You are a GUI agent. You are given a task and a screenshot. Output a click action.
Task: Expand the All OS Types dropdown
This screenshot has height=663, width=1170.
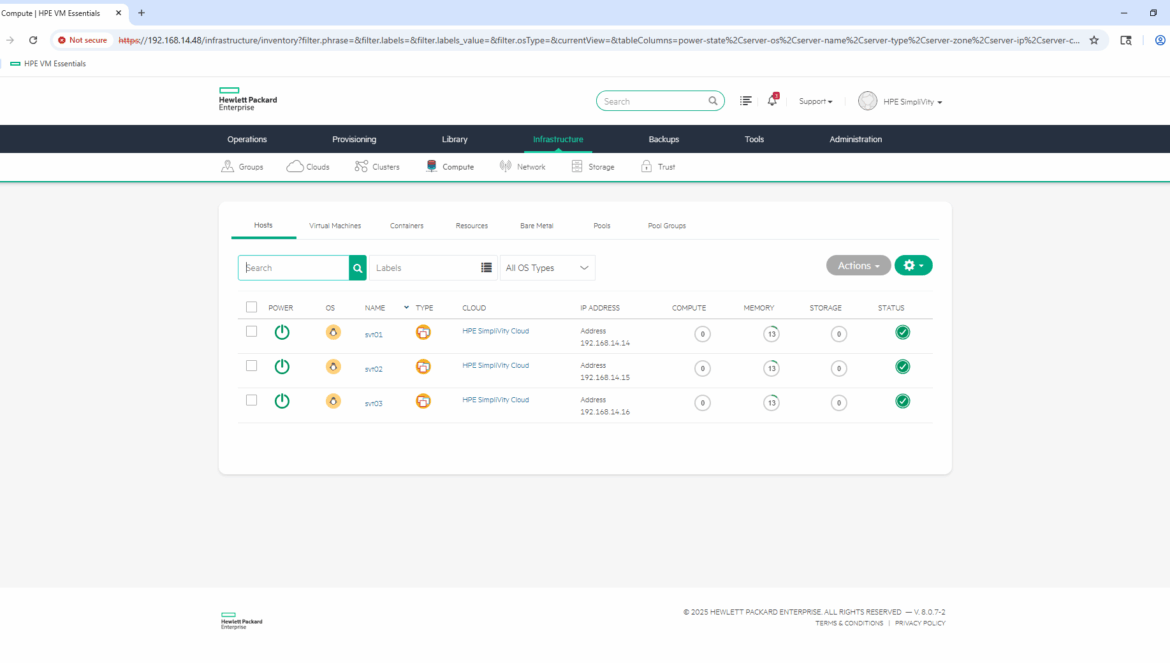click(x=547, y=268)
